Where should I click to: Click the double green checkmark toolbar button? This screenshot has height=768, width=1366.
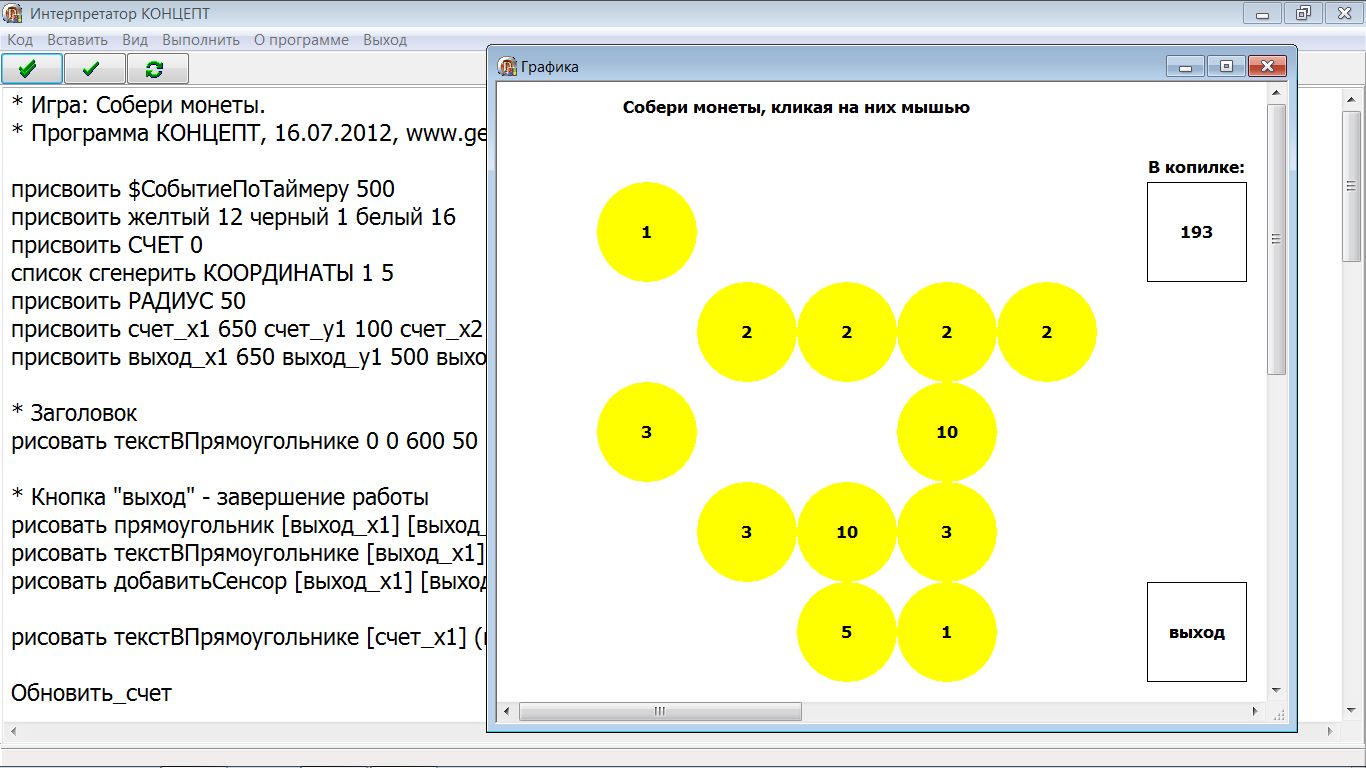point(32,68)
